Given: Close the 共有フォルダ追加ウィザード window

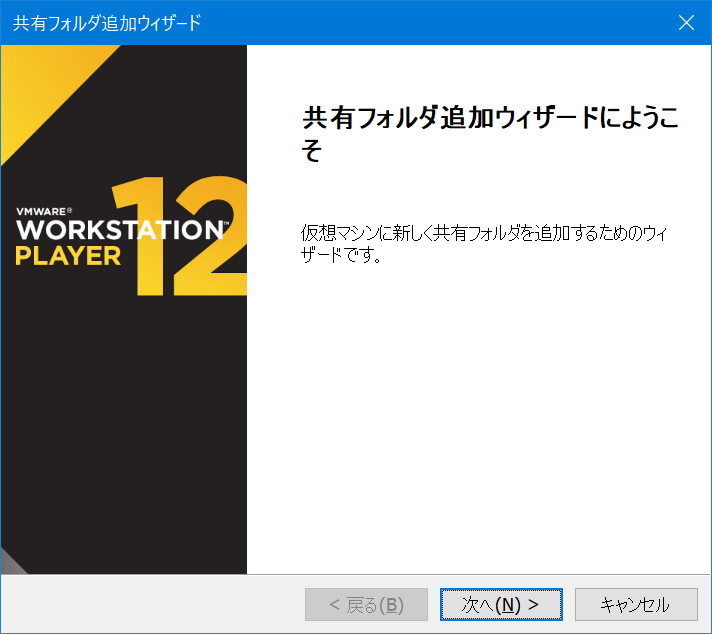Looking at the screenshot, I should [x=686, y=22].
